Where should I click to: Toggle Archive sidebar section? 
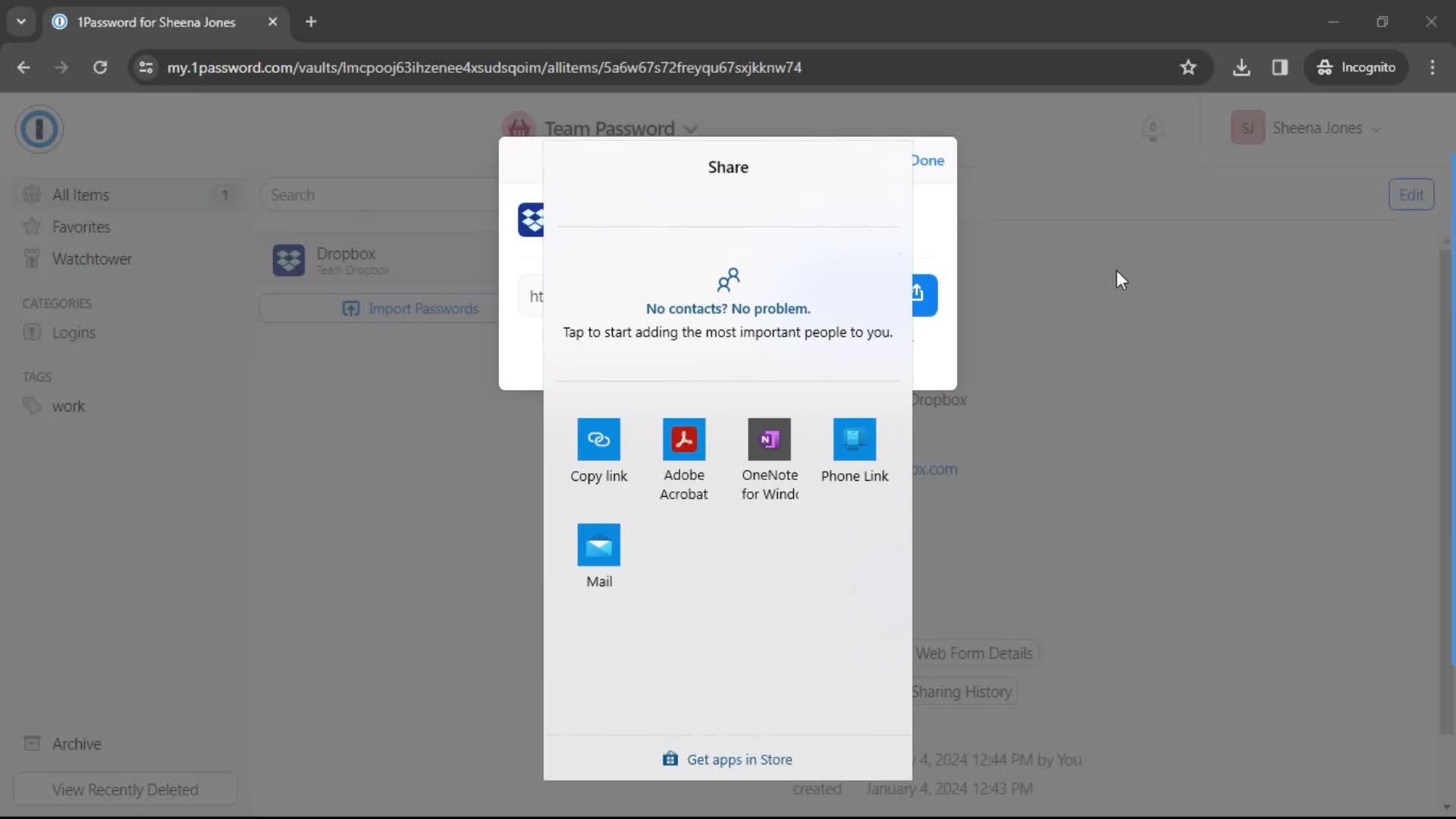(76, 744)
